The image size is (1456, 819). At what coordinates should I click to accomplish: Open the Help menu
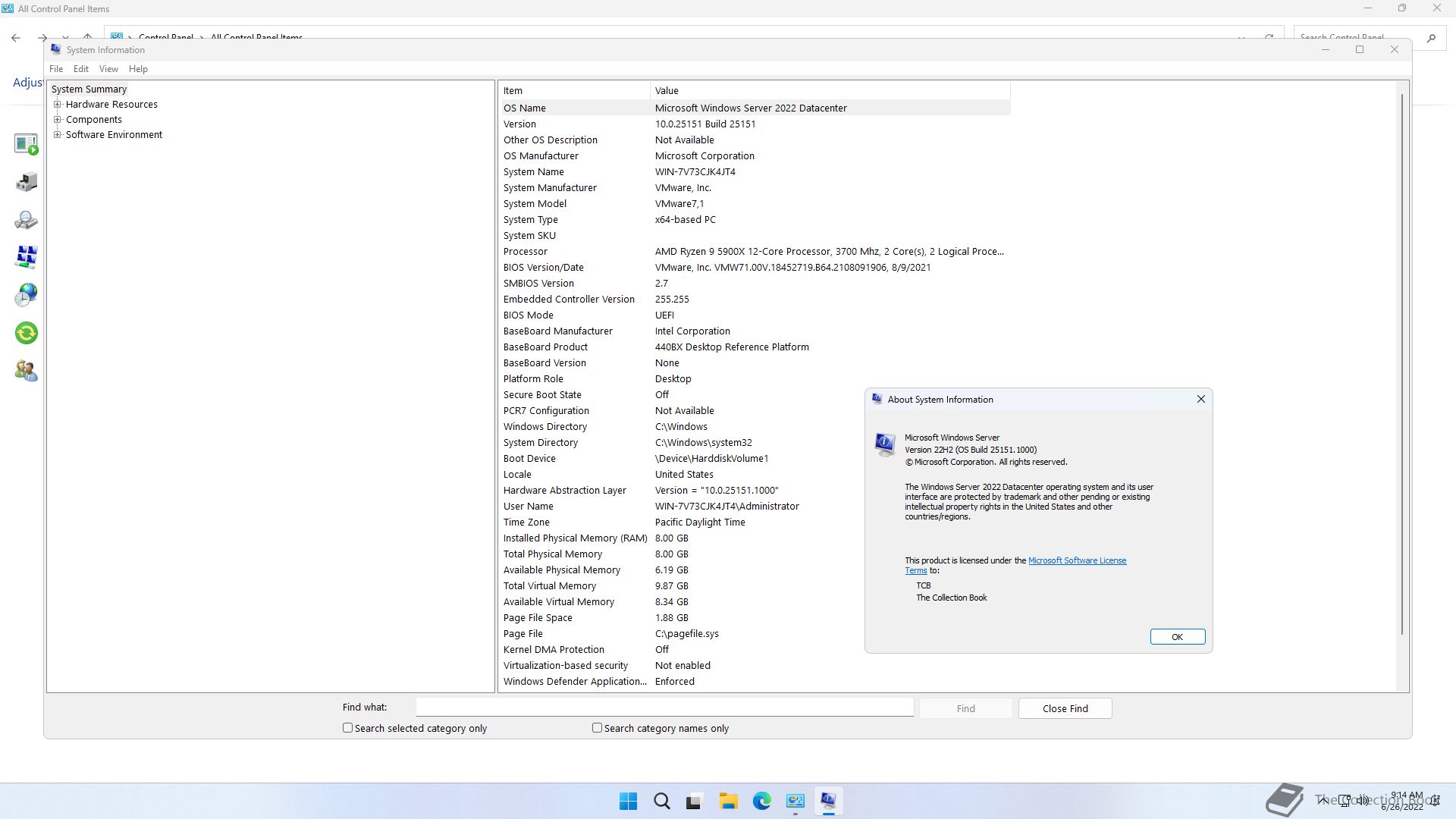click(138, 68)
